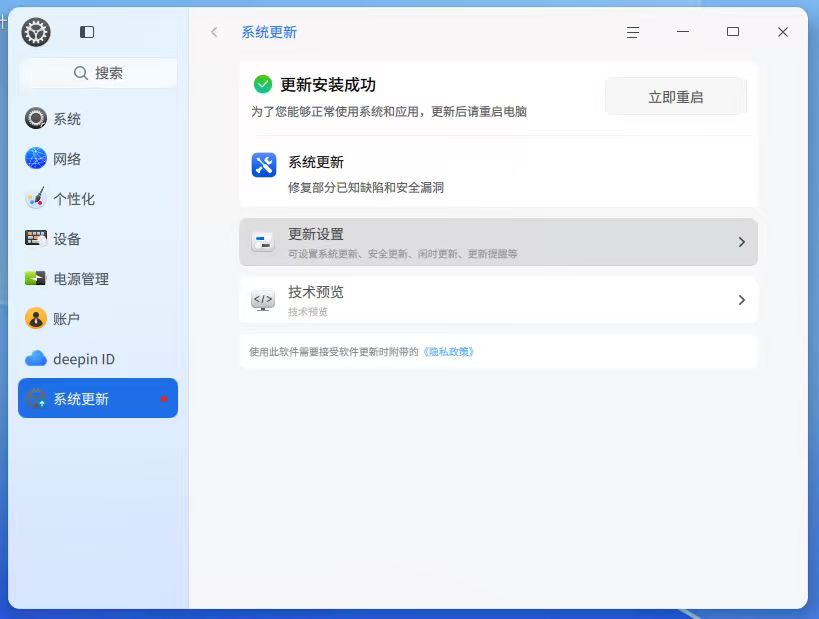Select 账户 in the sidebar
Screen dimensions: 819x619
pyautogui.click(x=98, y=318)
